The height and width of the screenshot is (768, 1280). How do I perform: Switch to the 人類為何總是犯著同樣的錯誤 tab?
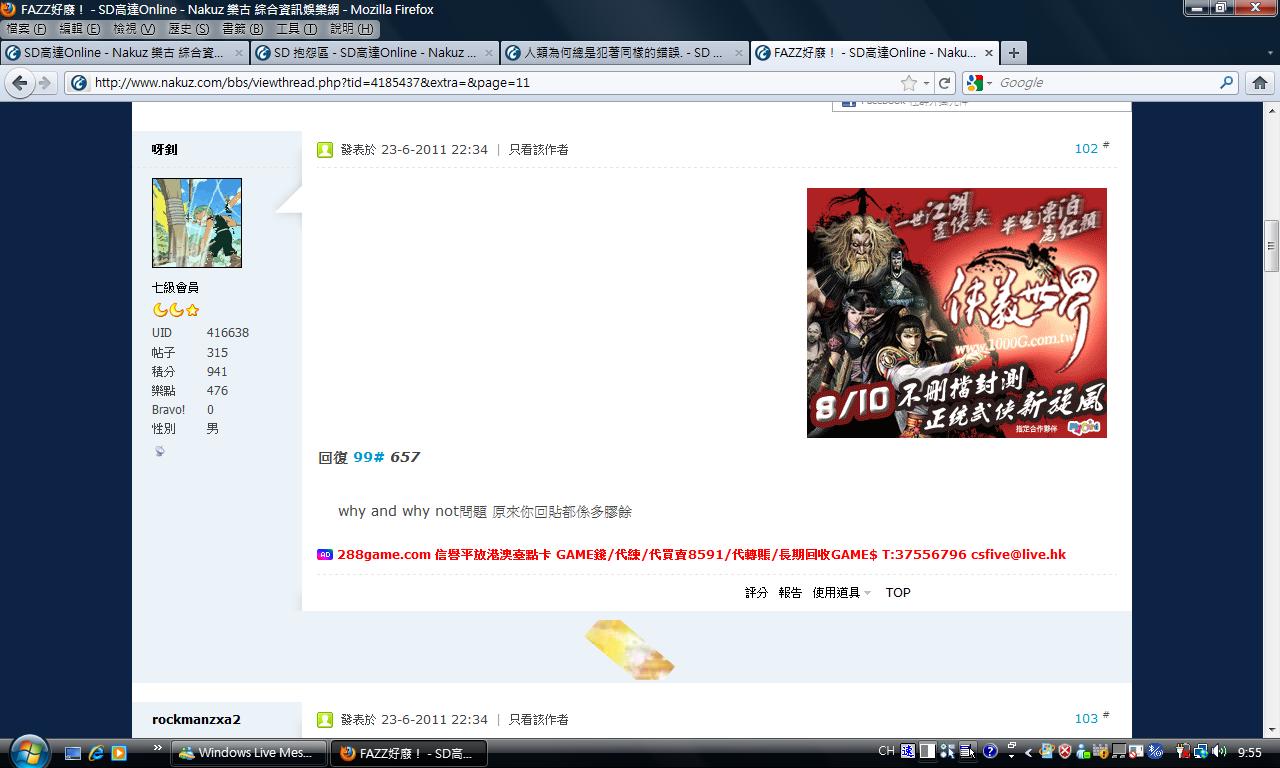(624, 53)
